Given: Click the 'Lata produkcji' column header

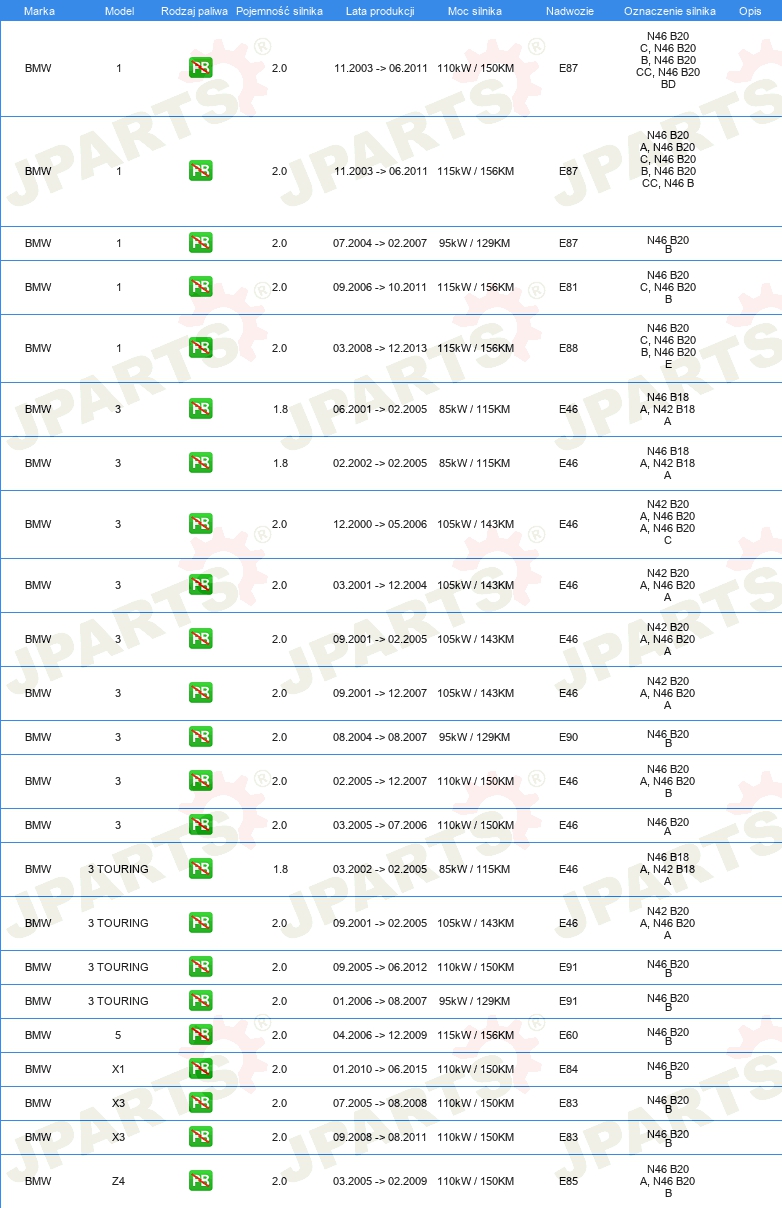Looking at the screenshot, I should click(380, 11).
